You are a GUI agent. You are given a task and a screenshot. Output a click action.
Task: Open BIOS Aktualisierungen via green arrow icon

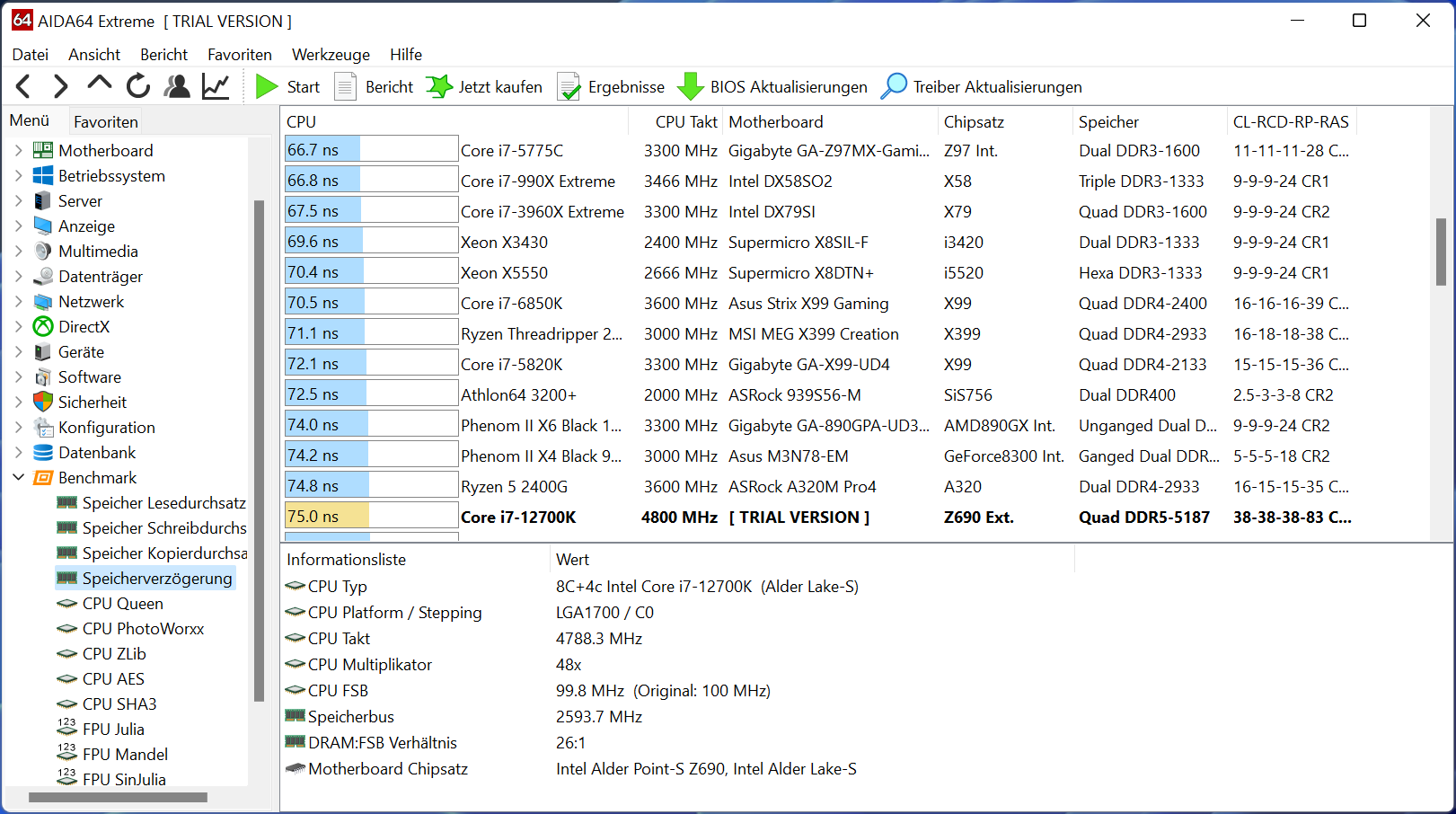[690, 86]
